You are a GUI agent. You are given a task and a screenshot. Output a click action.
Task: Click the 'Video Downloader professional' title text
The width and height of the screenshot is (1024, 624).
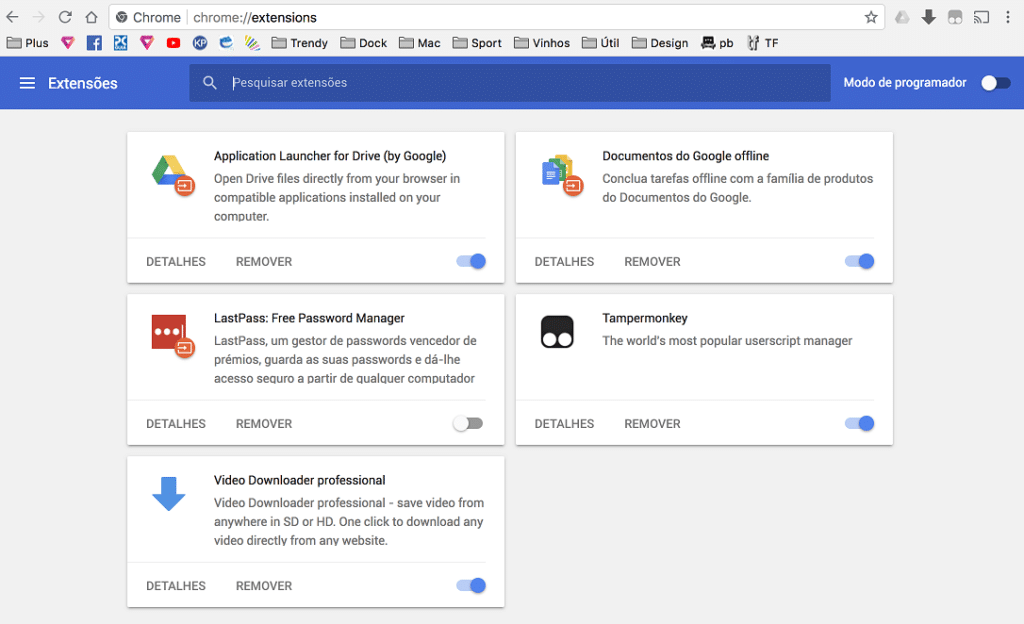tap(299, 480)
